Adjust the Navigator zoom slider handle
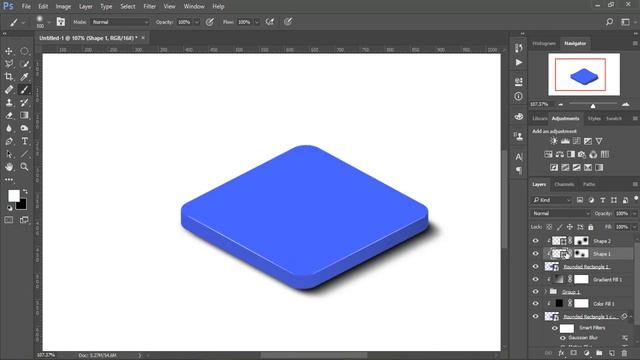 (x=593, y=106)
